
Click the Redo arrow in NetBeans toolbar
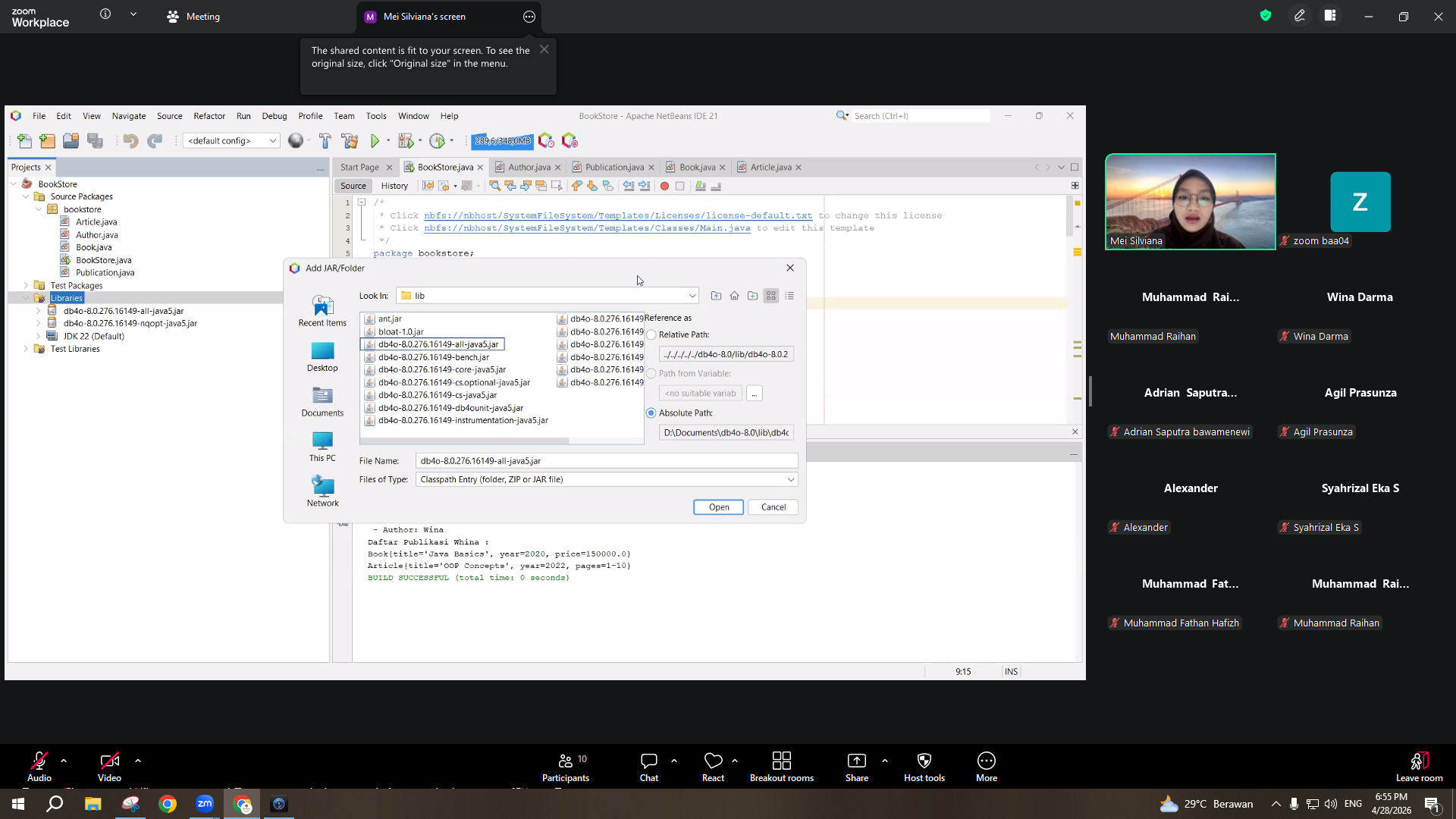(155, 141)
